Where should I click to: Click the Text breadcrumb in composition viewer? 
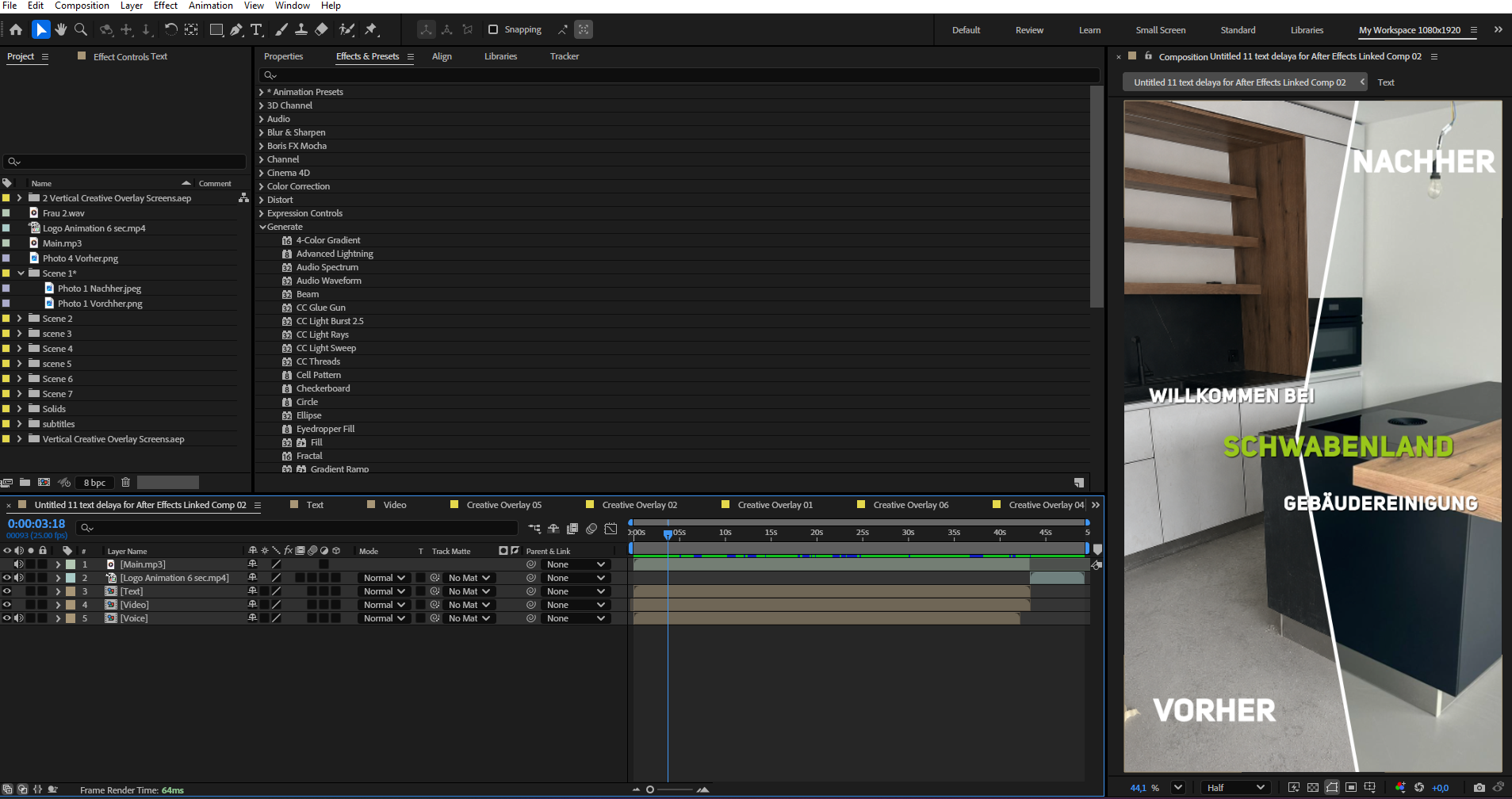click(x=1386, y=82)
